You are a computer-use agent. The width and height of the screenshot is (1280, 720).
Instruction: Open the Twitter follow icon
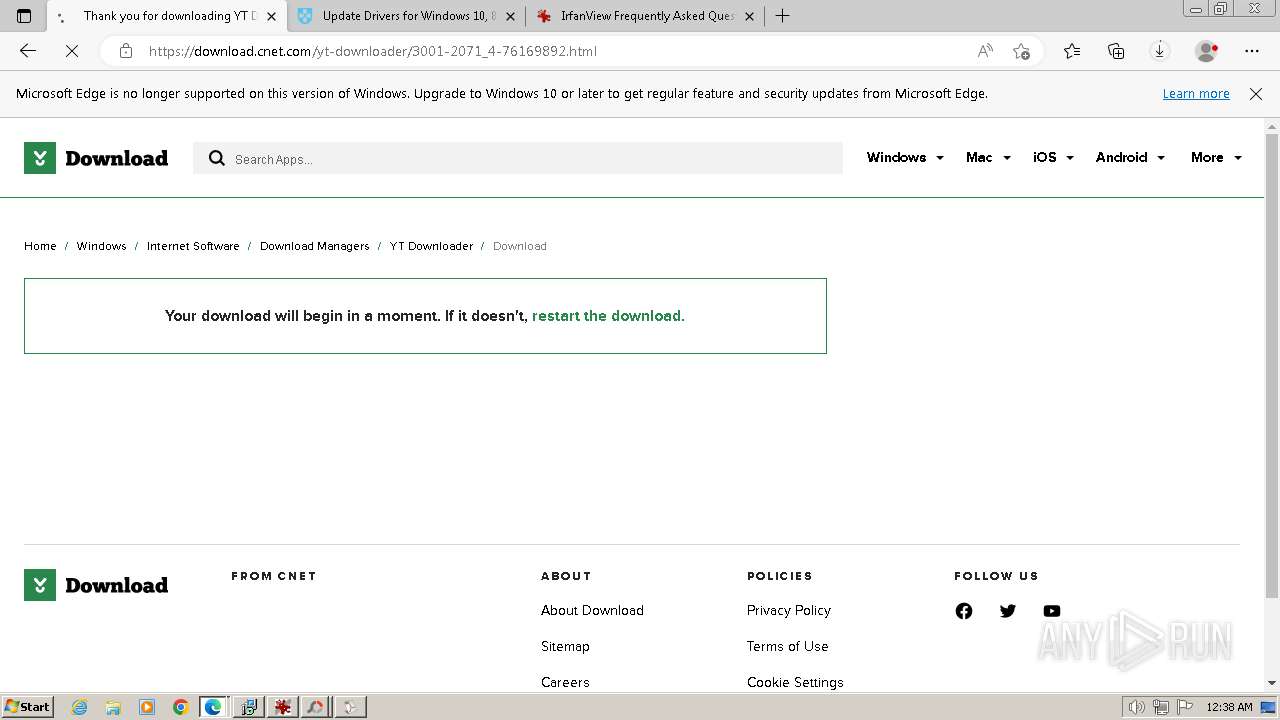point(1008,611)
